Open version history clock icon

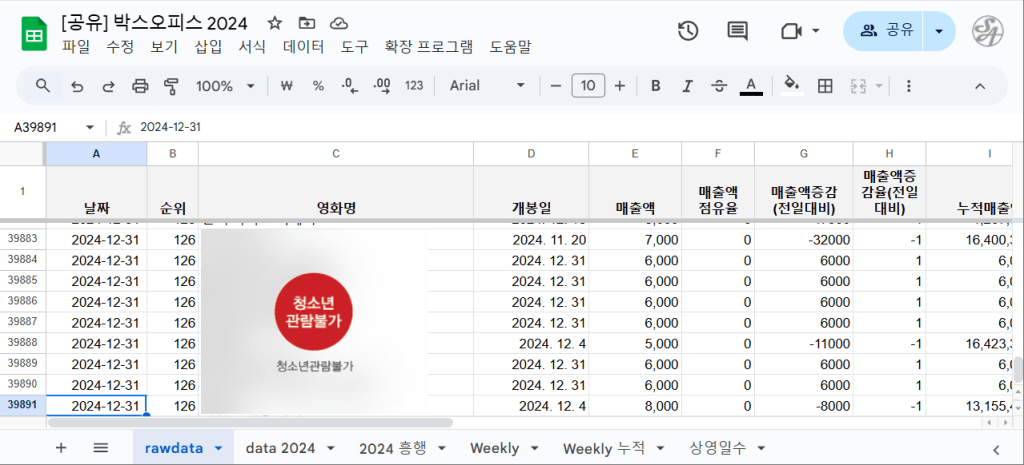pyautogui.click(x=688, y=31)
